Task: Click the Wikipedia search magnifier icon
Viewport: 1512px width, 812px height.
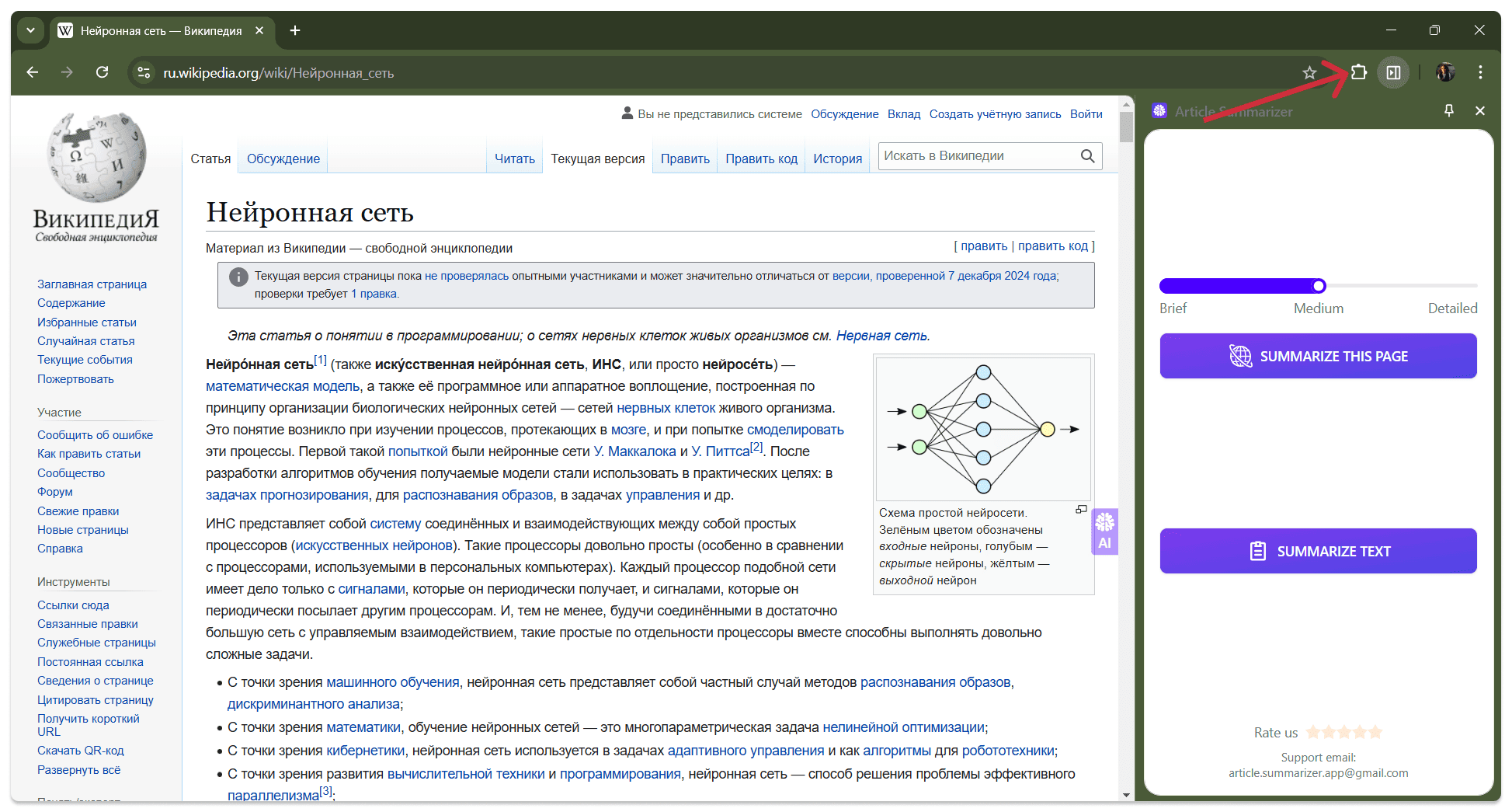Action: (x=1087, y=156)
